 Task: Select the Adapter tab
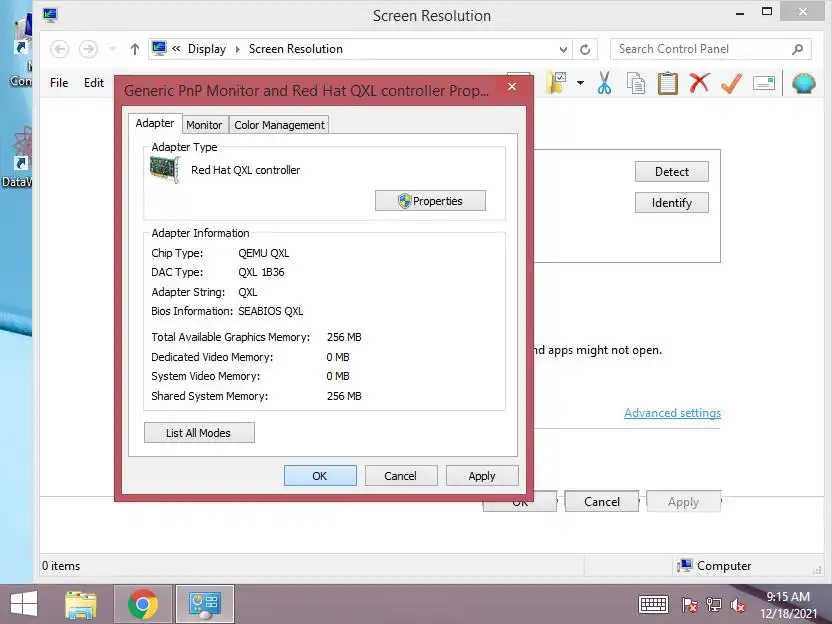coord(155,123)
